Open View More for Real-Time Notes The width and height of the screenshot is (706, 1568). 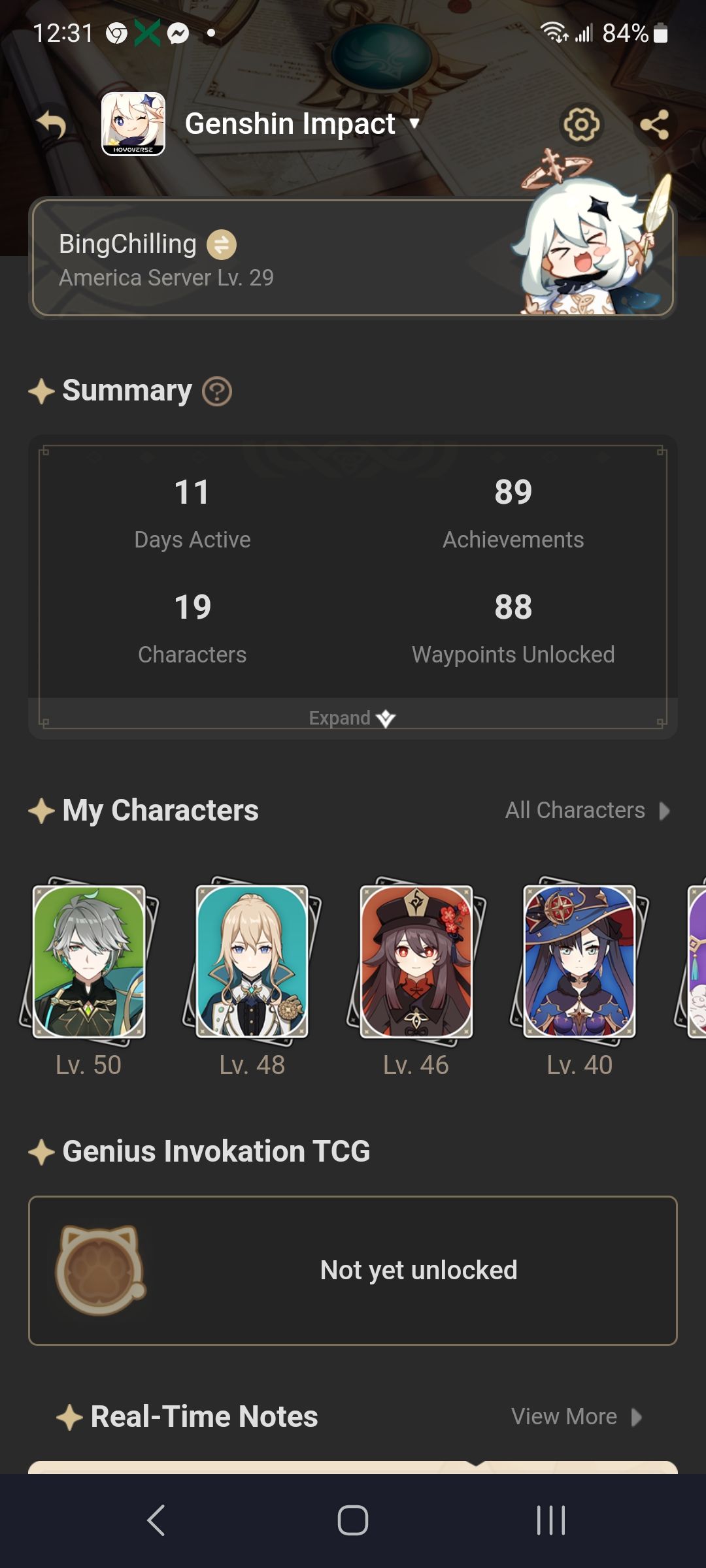click(577, 1416)
